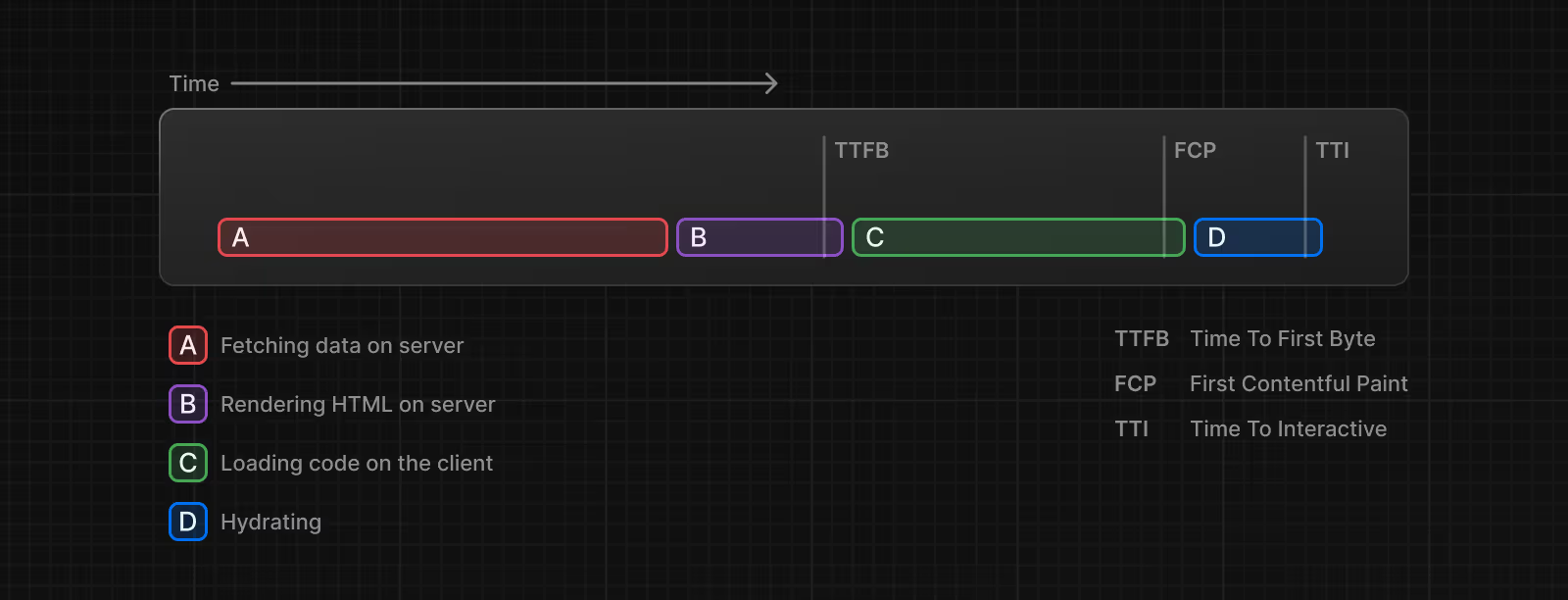The width and height of the screenshot is (1568, 600).
Task: Click the FCP marker label in the timeline
Action: (x=1195, y=150)
